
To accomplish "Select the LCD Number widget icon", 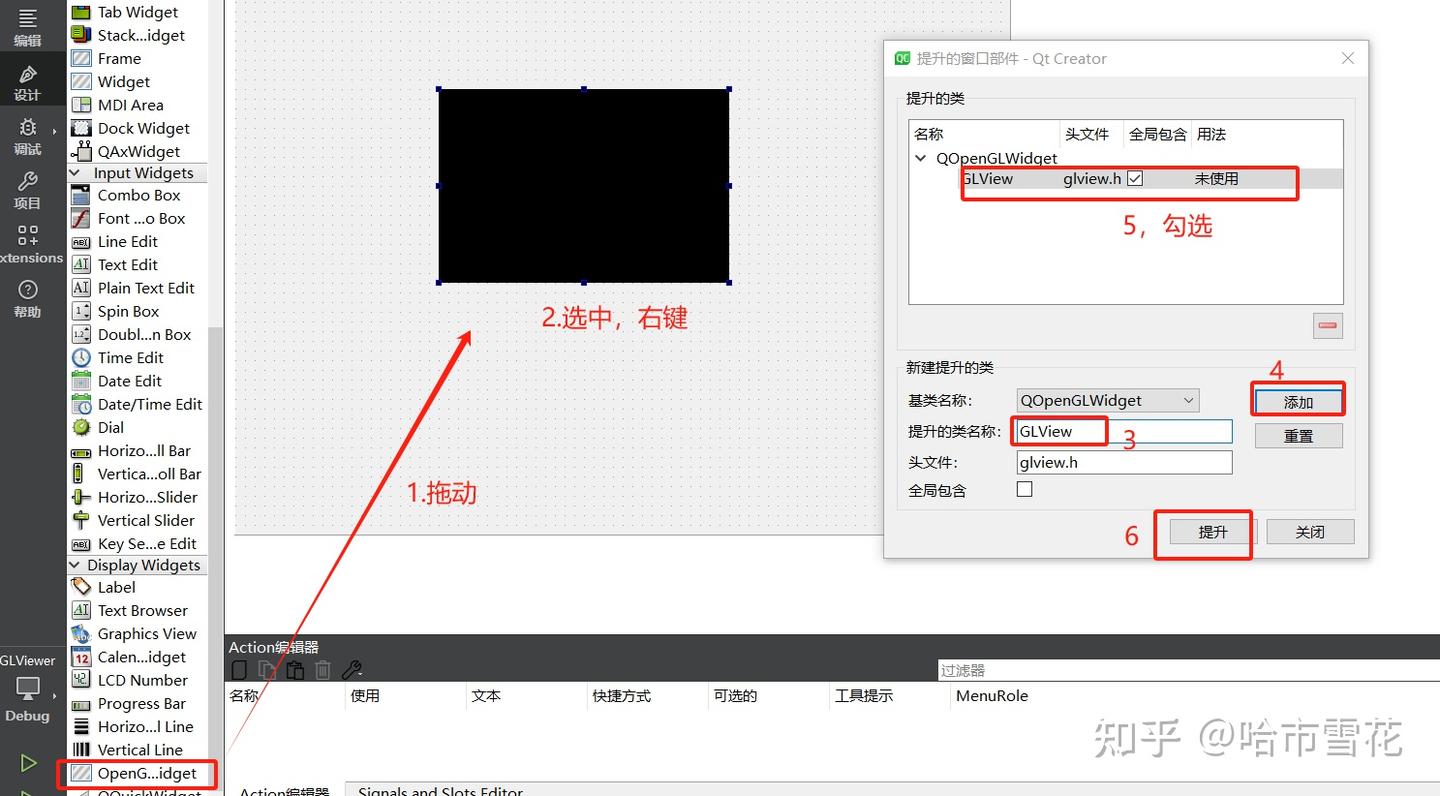I will tap(82, 680).
